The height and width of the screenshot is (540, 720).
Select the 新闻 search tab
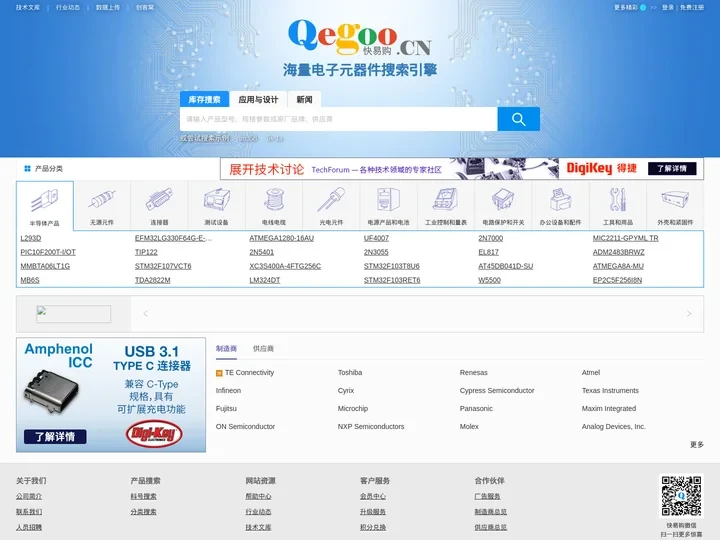[x=304, y=99]
